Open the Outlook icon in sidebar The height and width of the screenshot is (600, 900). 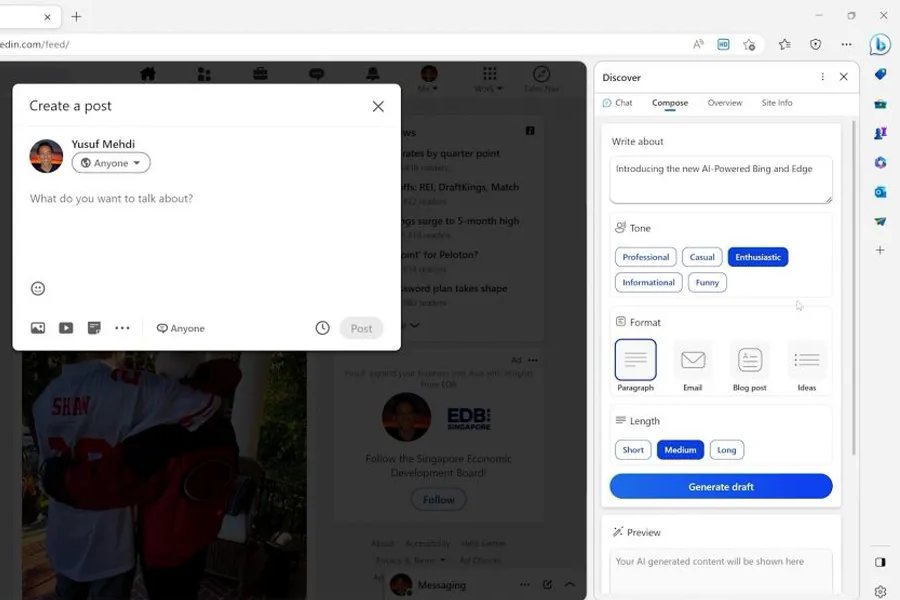tap(880, 192)
